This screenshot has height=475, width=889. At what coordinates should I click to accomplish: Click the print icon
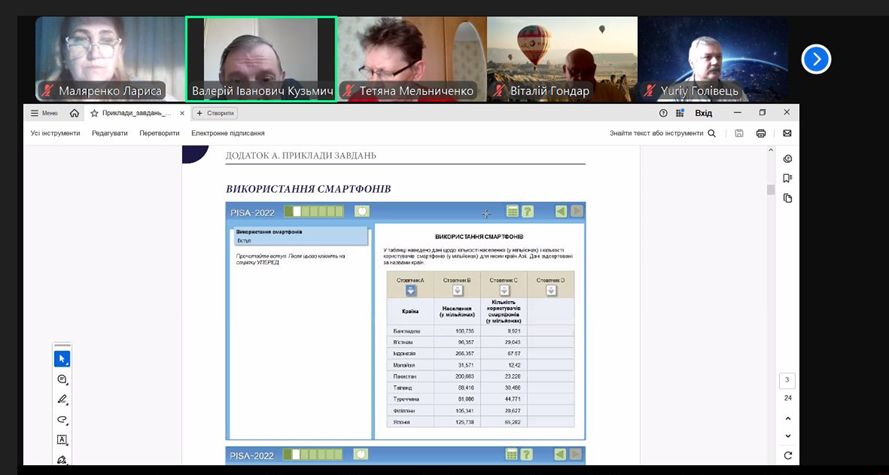point(761,133)
